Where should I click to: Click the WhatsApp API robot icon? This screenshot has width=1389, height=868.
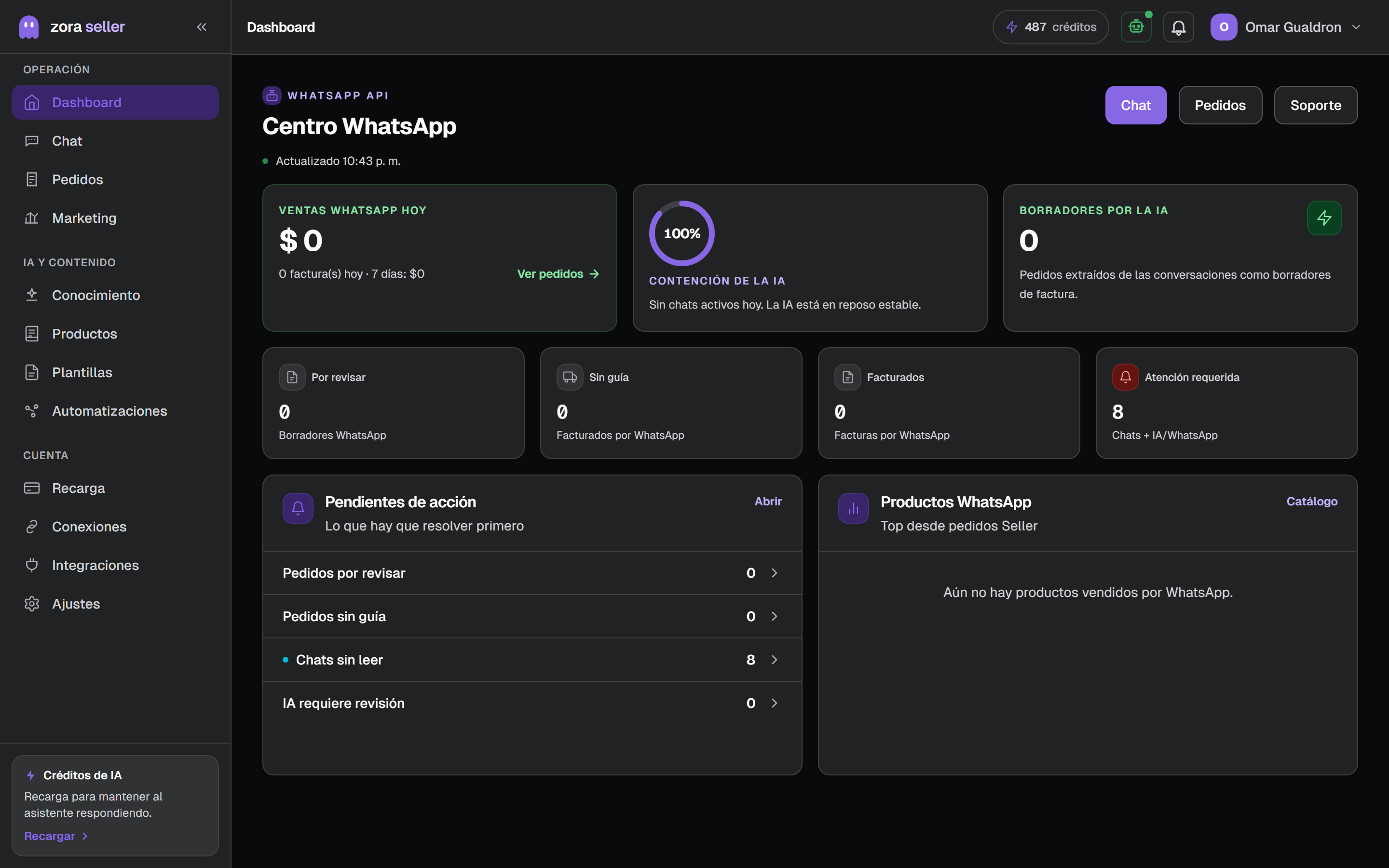pyautogui.click(x=272, y=95)
